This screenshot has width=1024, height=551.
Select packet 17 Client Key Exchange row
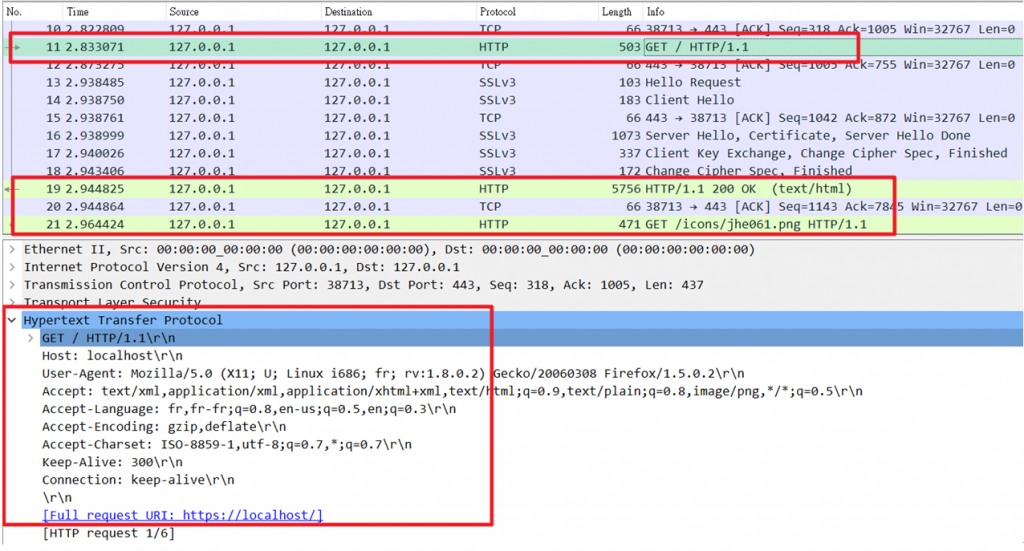tap(512, 153)
